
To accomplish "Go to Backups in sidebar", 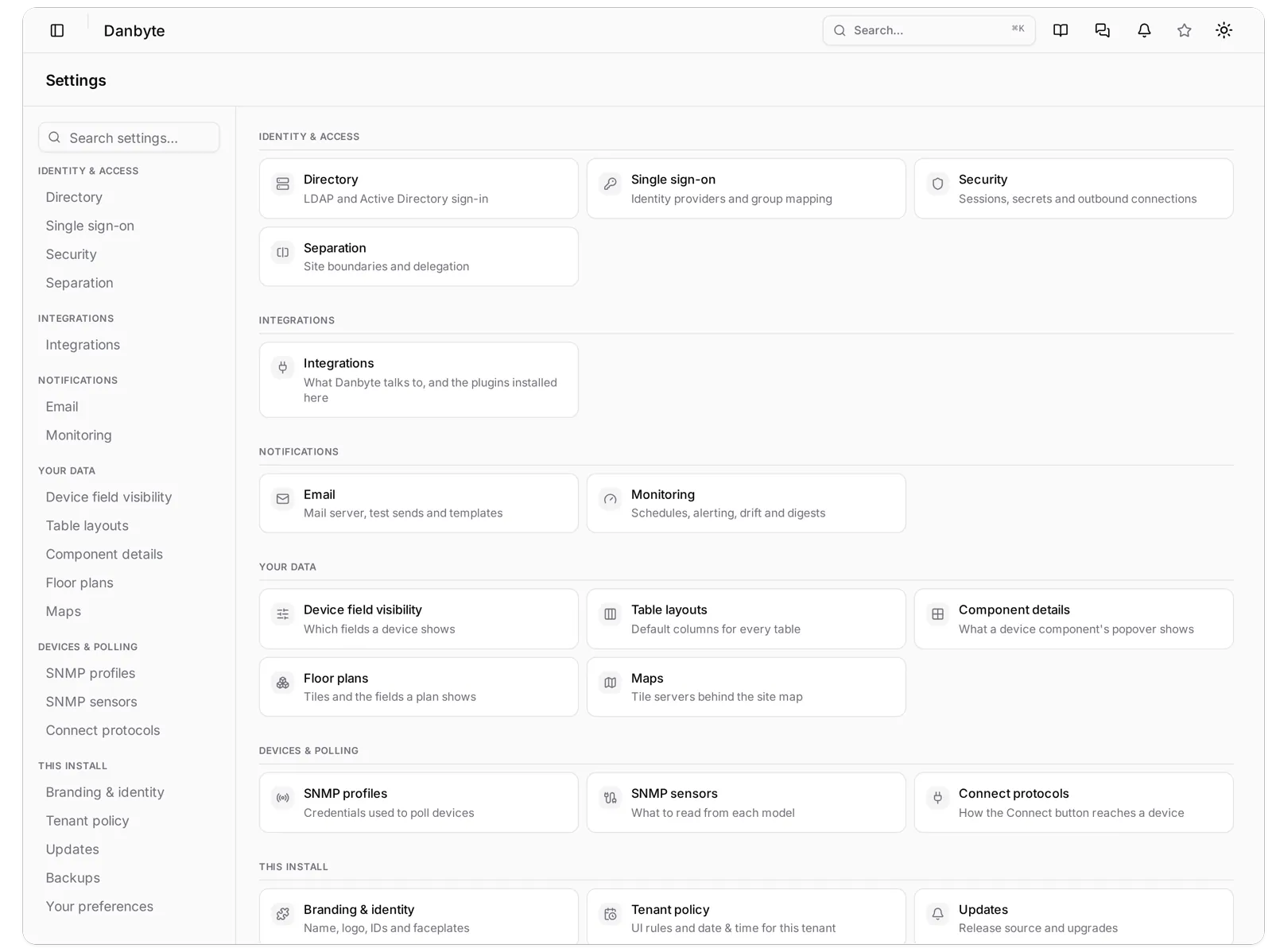I will [x=73, y=878].
